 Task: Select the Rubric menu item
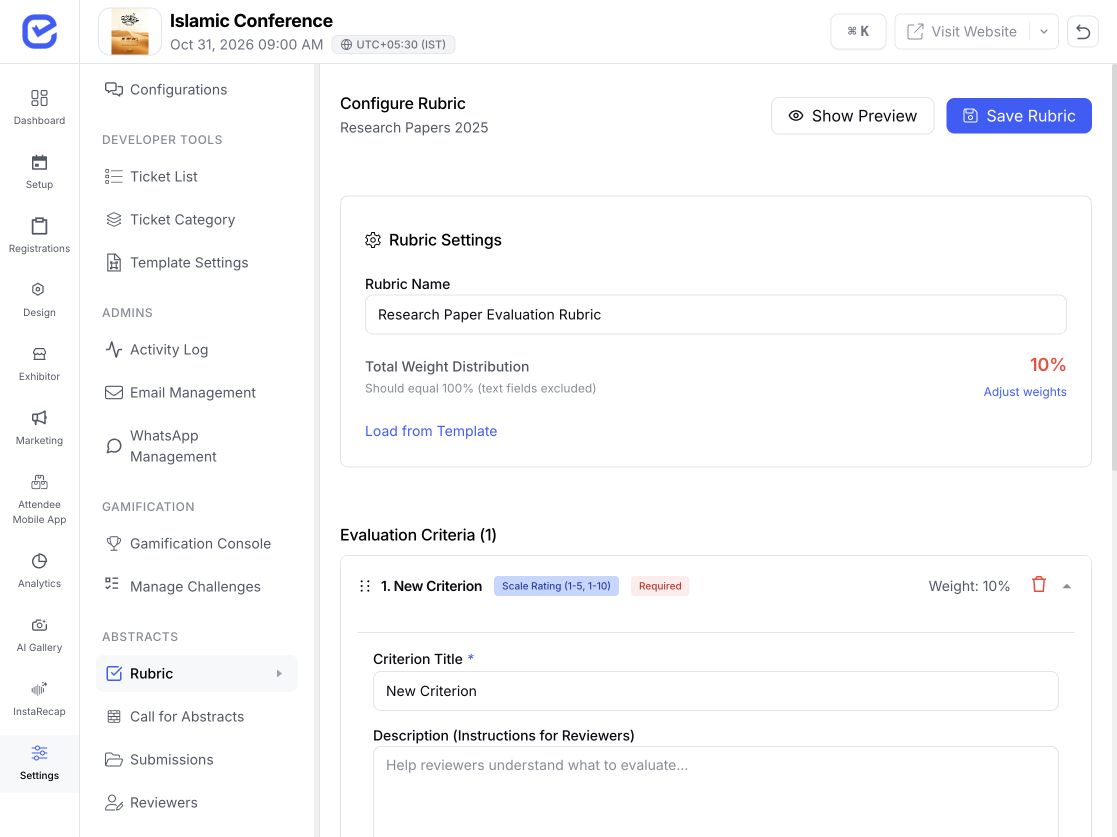tap(197, 673)
